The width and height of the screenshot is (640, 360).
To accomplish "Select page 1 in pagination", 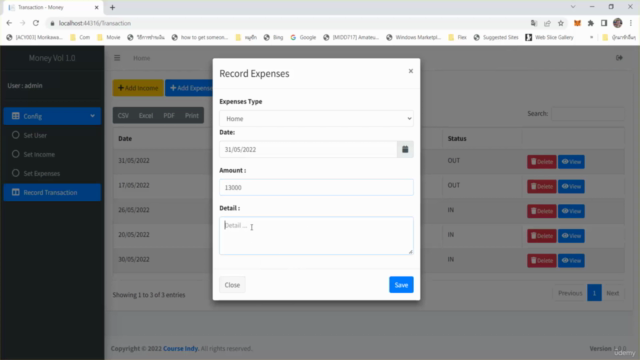I will click(594, 293).
